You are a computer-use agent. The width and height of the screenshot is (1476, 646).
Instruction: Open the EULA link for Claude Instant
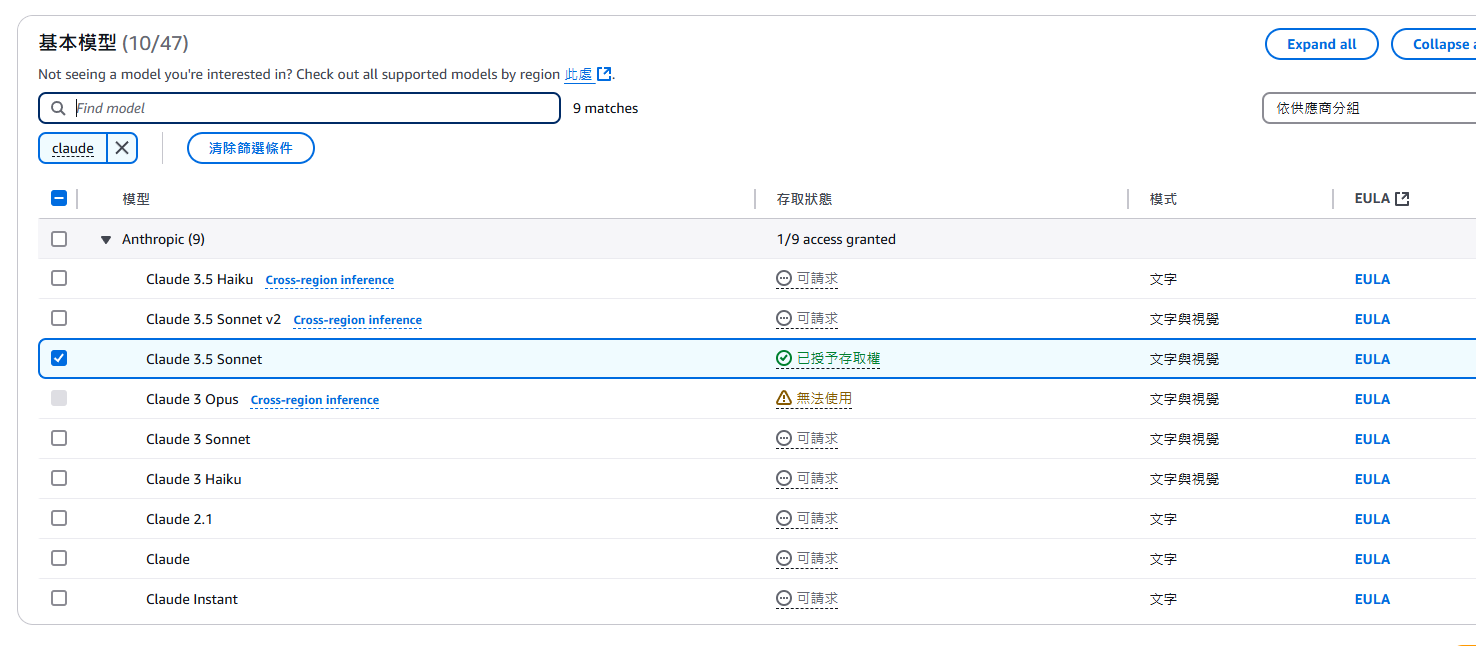pyautogui.click(x=1372, y=599)
